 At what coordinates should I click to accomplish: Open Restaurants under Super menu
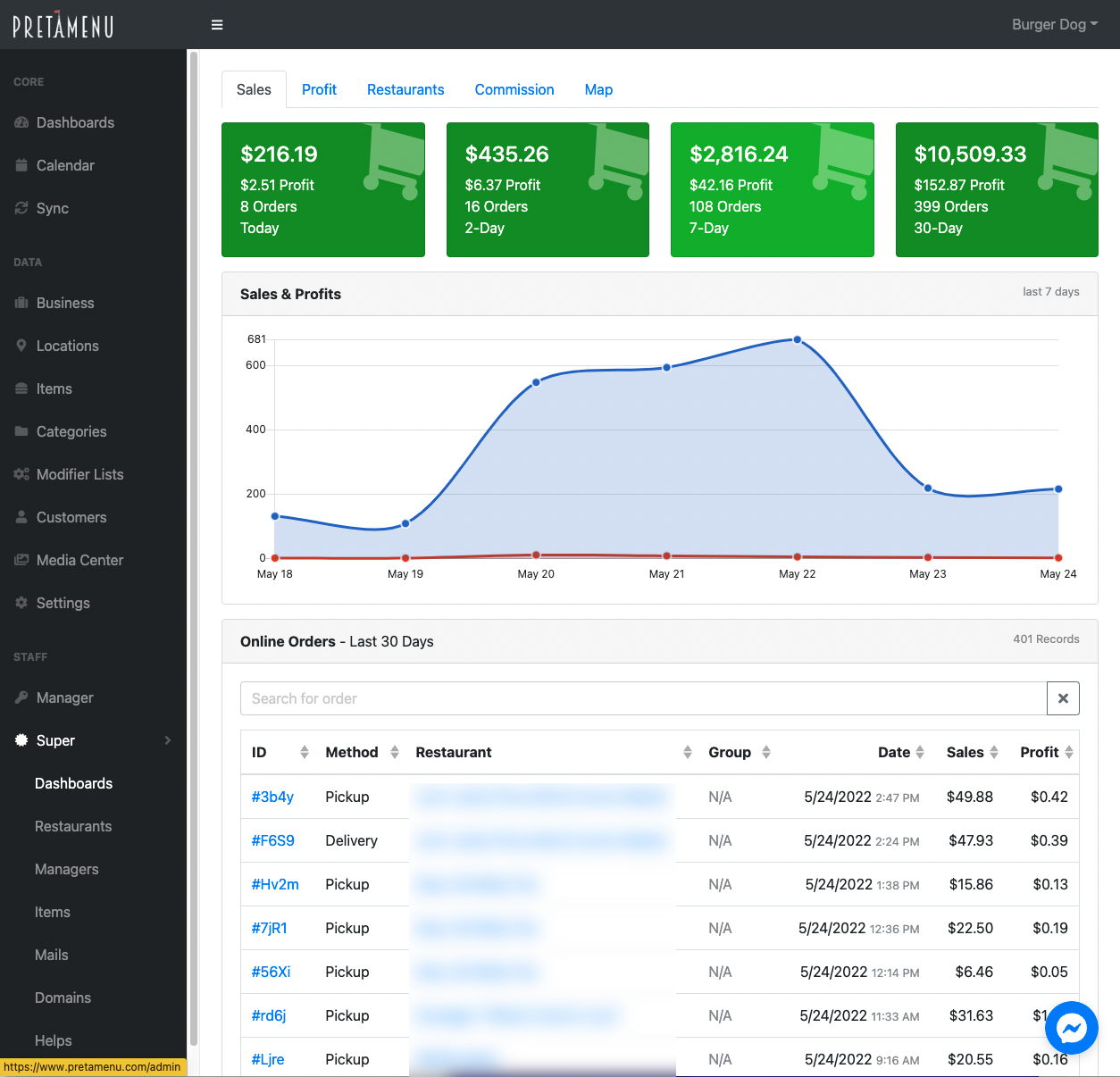pos(73,826)
